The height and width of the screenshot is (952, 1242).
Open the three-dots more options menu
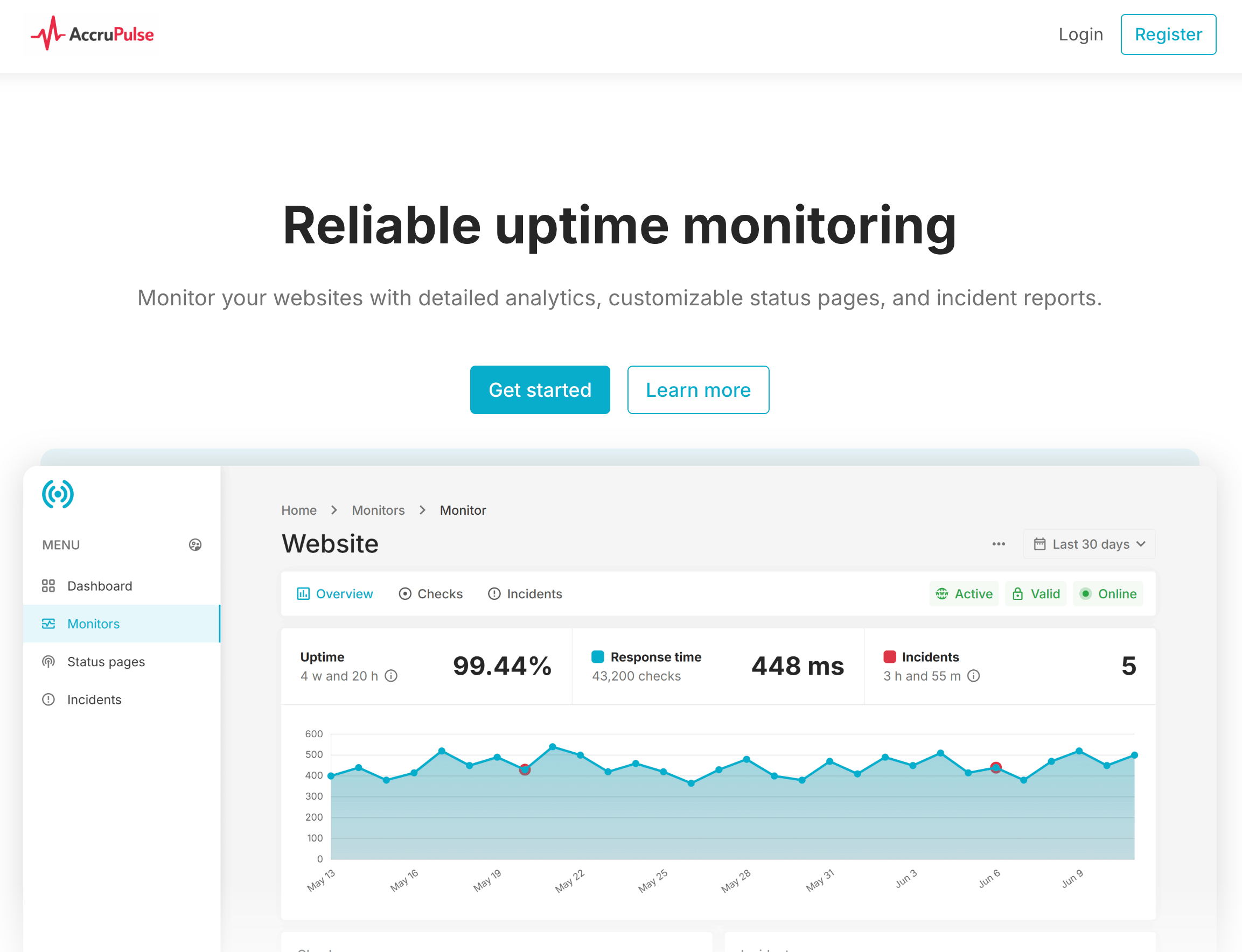pos(998,544)
